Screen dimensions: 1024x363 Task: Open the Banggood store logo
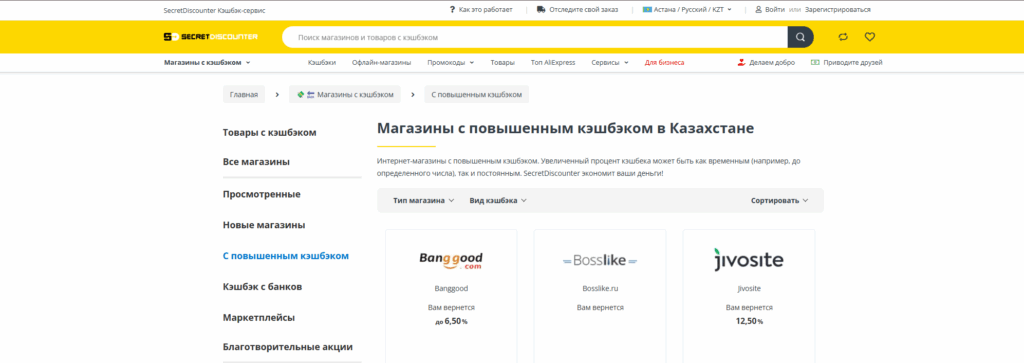(x=451, y=260)
